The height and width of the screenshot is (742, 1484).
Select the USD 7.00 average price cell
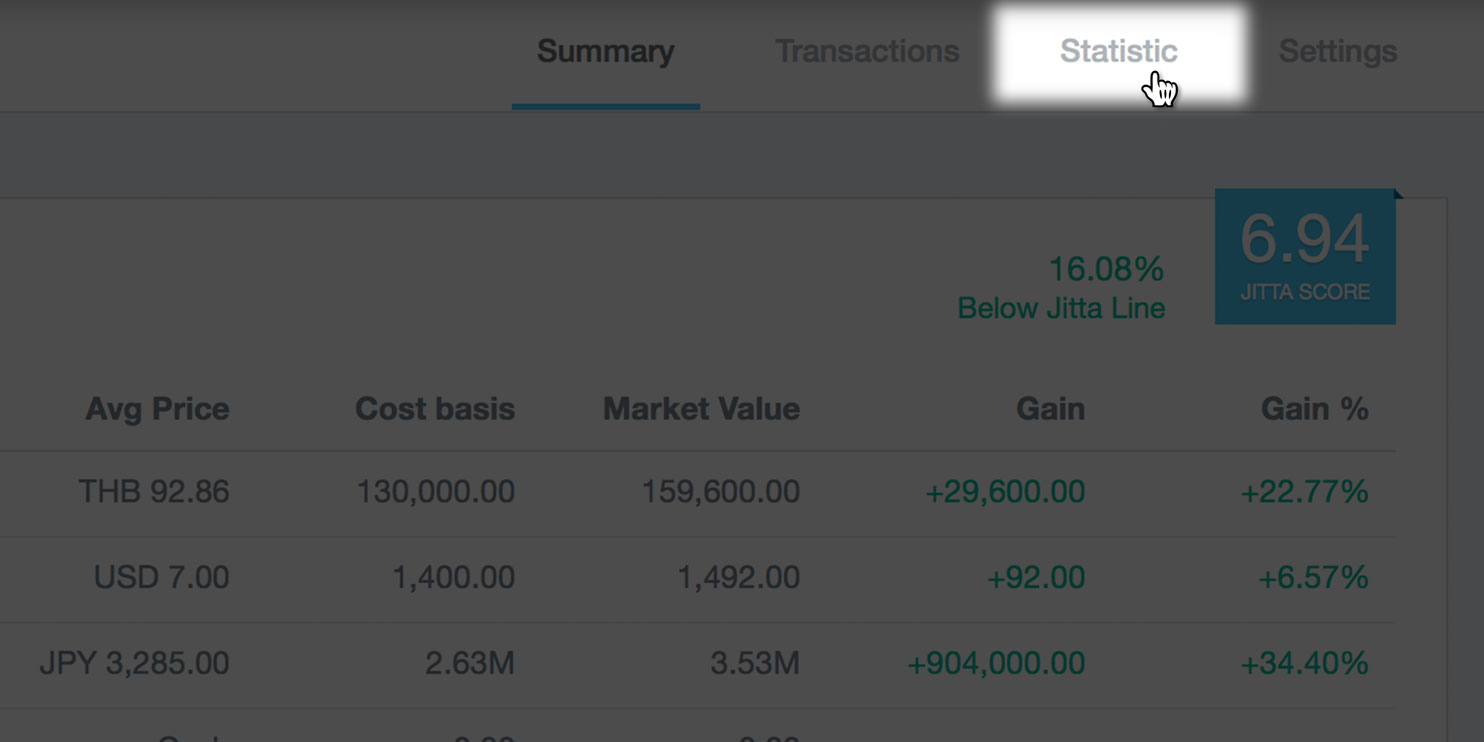[x=161, y=577]
